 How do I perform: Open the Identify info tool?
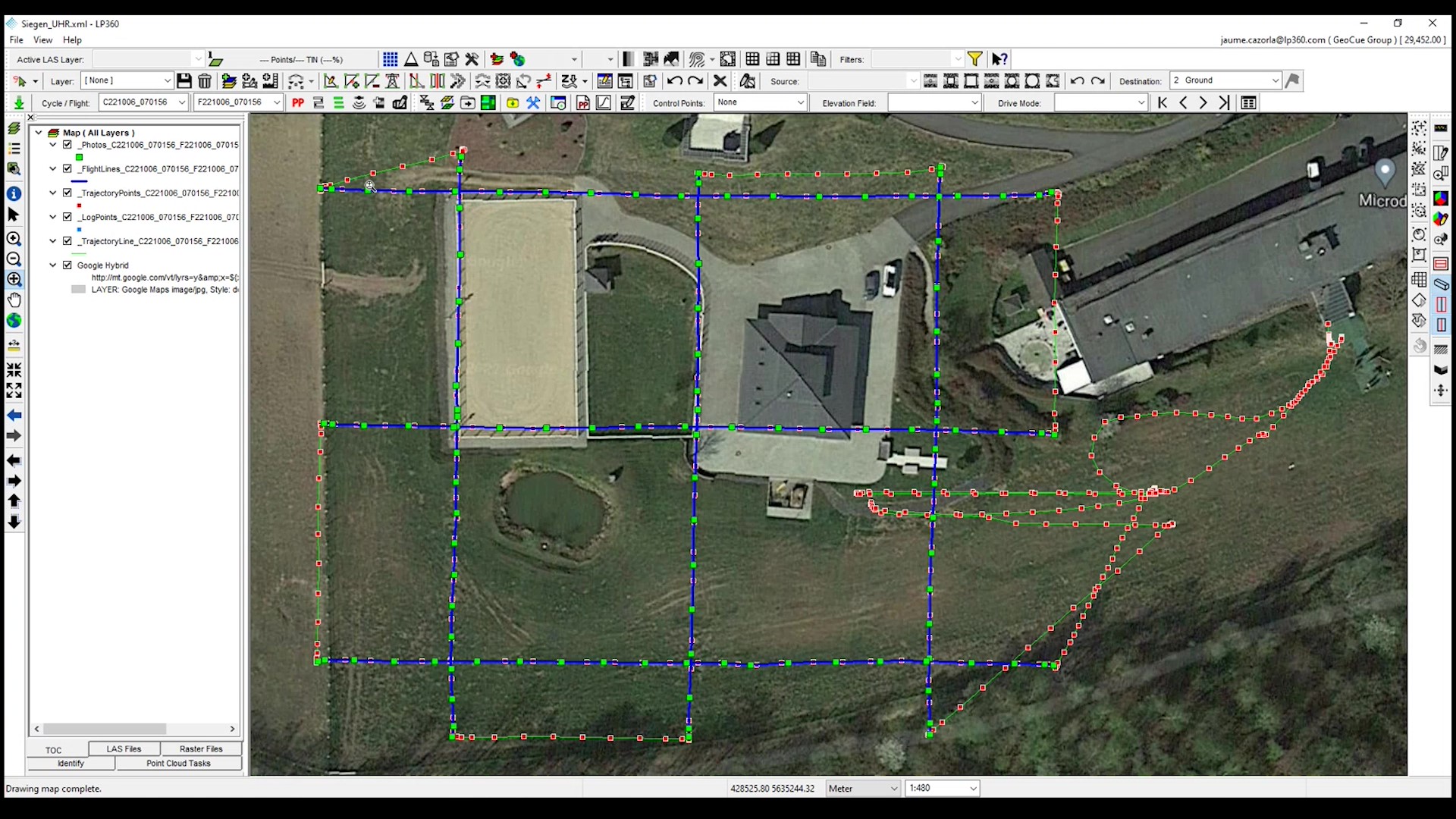14,194
